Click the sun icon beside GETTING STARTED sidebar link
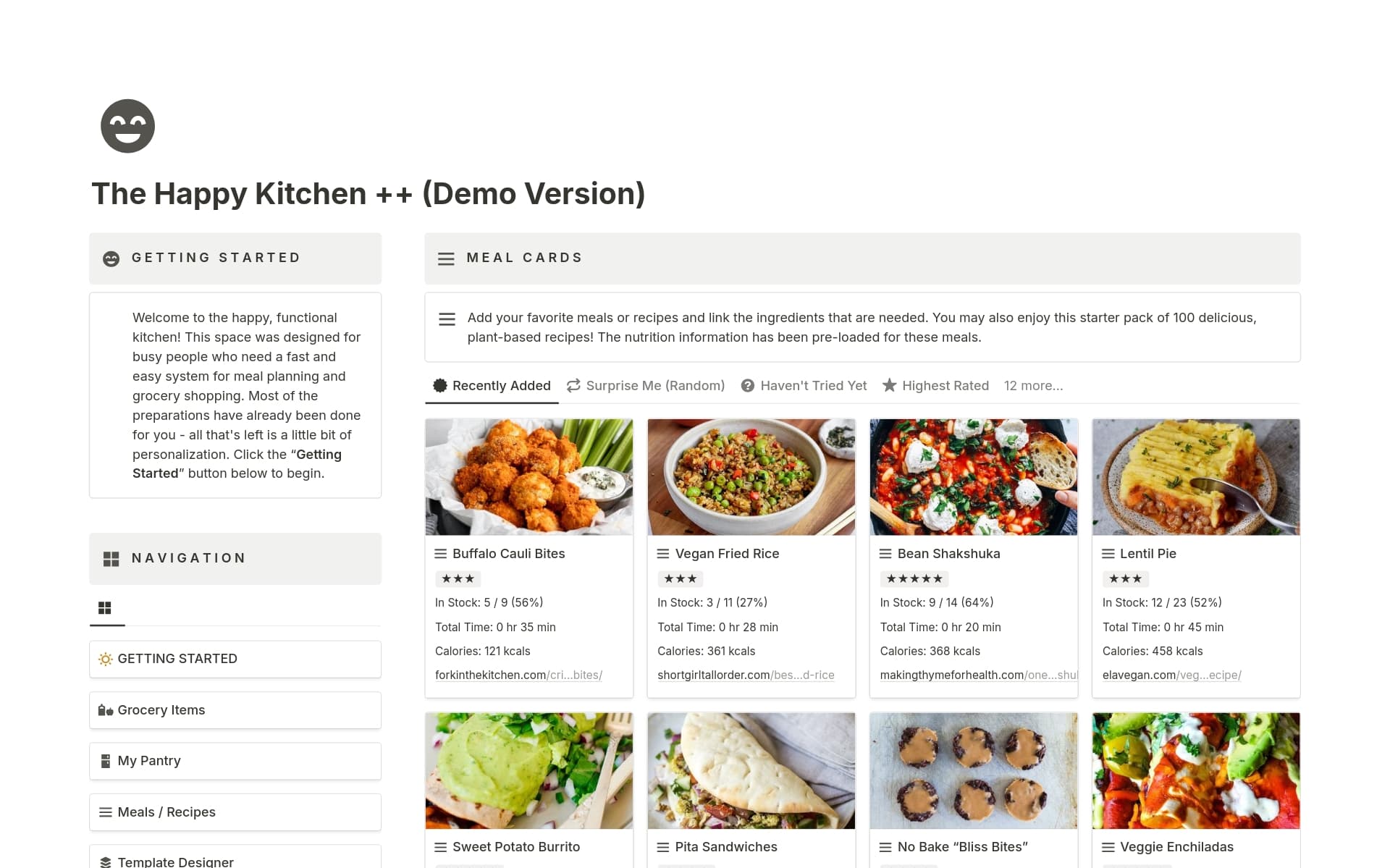Image resolution: width=1390 pixels, height=868 pixels. [x=106, y=659]
